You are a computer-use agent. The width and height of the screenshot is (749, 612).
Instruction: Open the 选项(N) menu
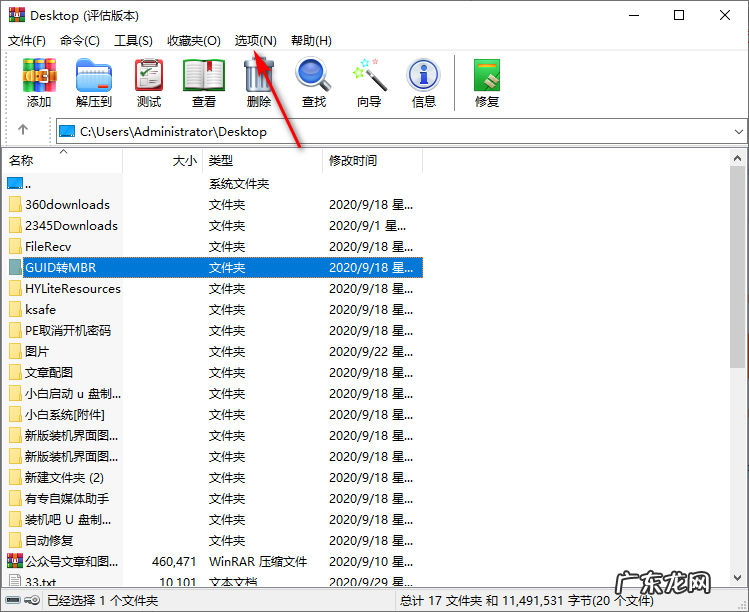[x=256, y=41]
